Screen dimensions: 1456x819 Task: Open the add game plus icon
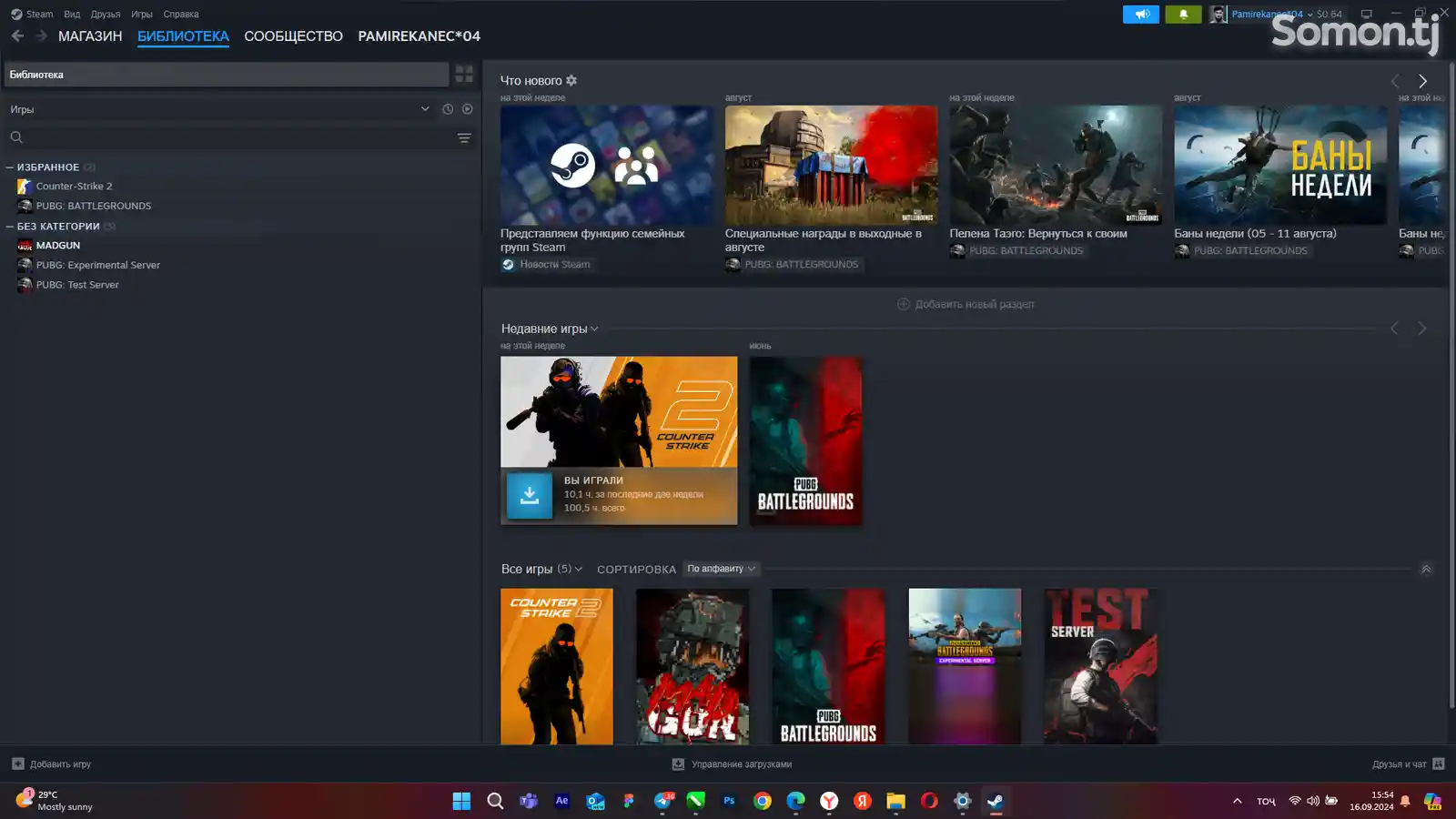pos(18,764)
